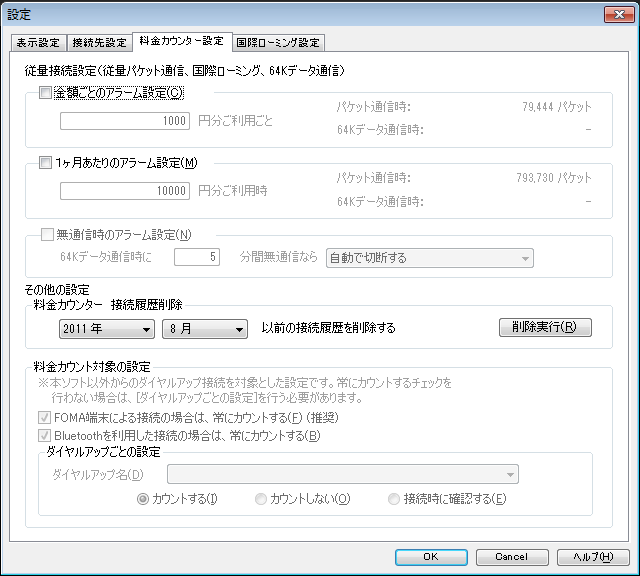Image resolution: width=640 pixels, height=576 pixels.
Task: Toggle FOMA端末 always-count checkbox
Action: 45,418
